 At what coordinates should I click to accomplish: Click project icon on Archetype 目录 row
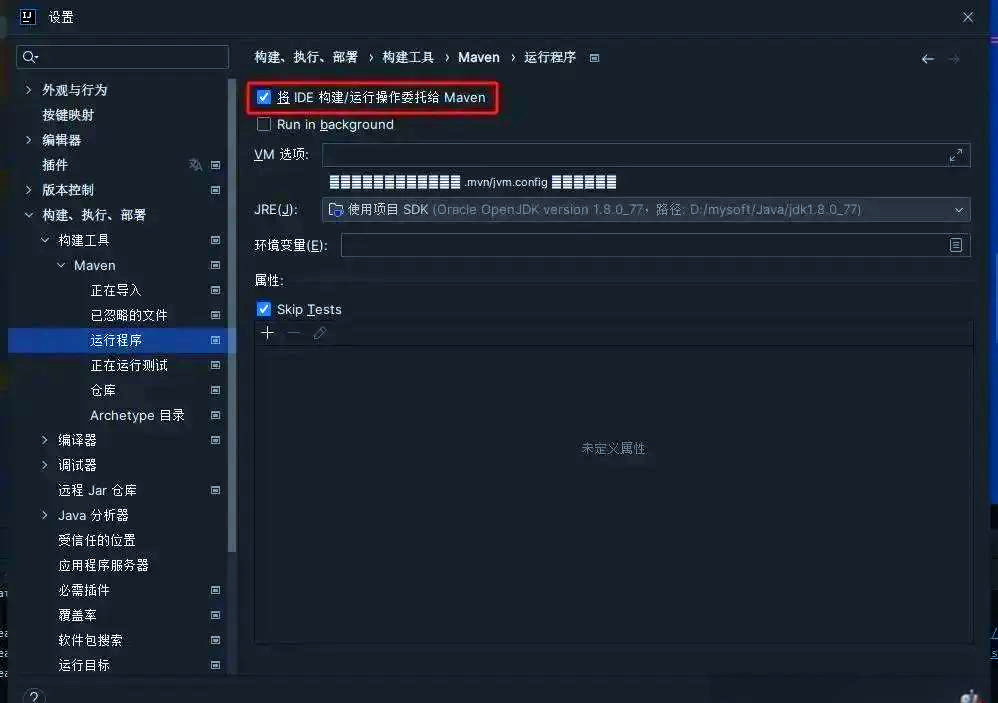(x=216, y=415)
